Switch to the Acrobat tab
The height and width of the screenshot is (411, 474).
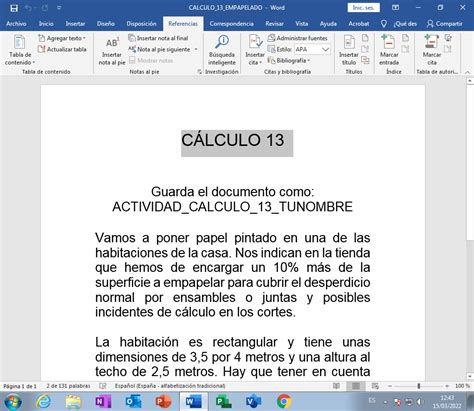(359, 24)
